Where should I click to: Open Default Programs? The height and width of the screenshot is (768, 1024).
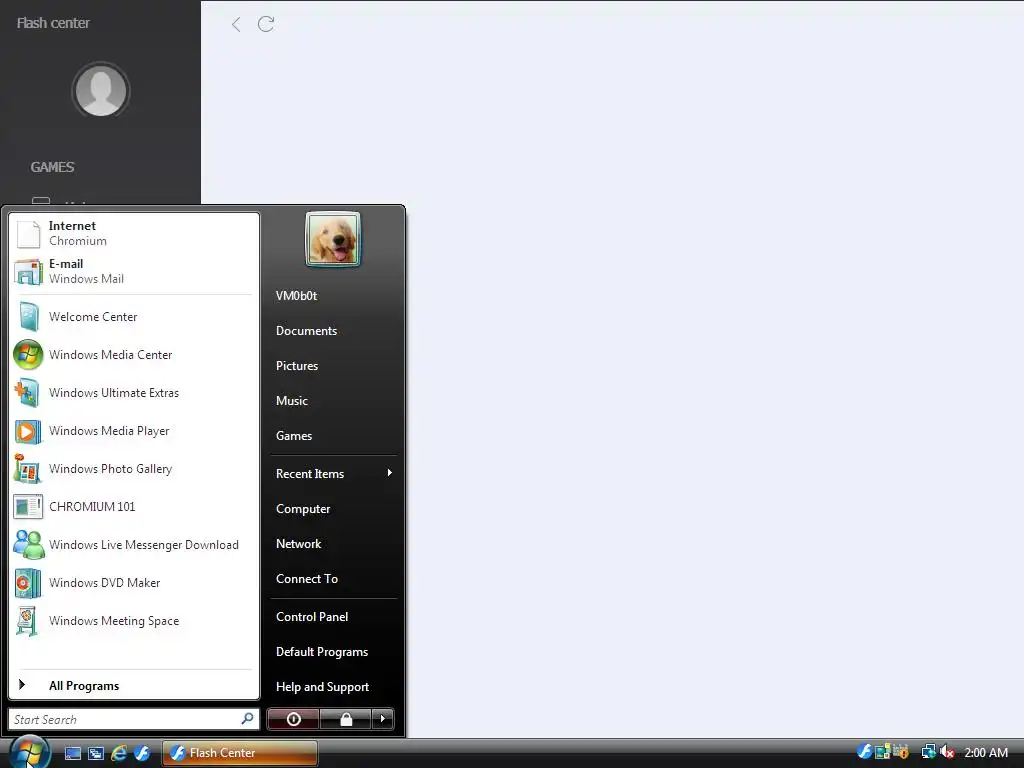pyautogui.click(x=333, y=652)
